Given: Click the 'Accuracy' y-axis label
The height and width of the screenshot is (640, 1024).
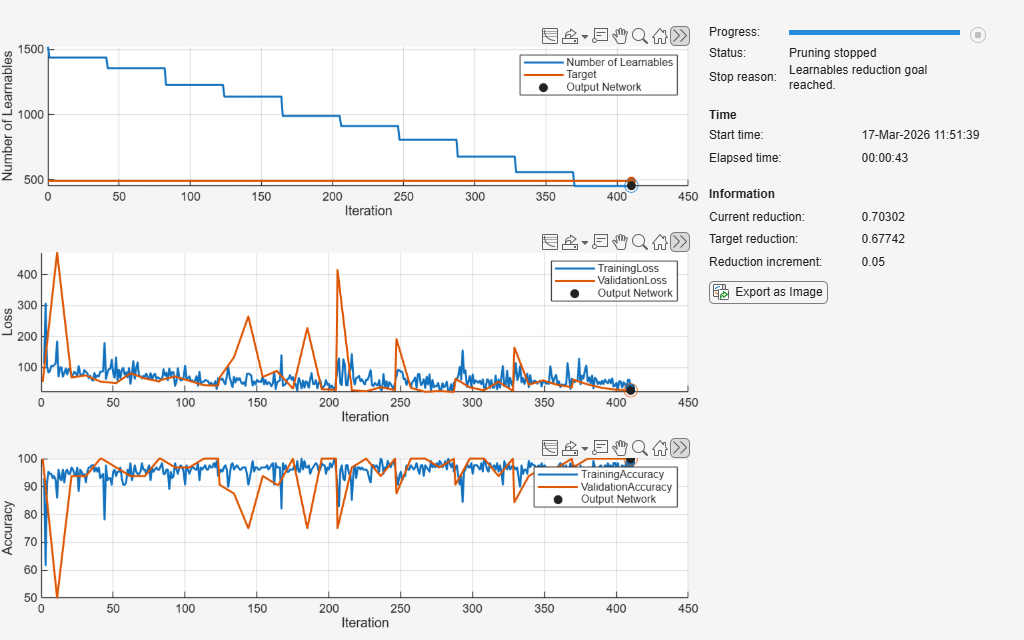Looking at the screenshot, I should [x=8, y=528].
